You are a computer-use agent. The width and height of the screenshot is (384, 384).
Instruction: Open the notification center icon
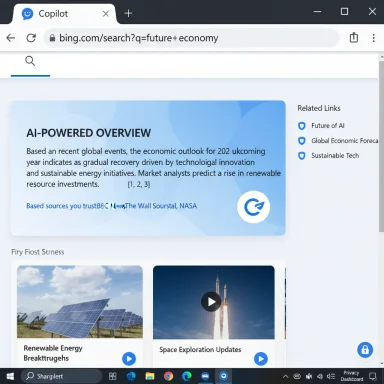373,377
